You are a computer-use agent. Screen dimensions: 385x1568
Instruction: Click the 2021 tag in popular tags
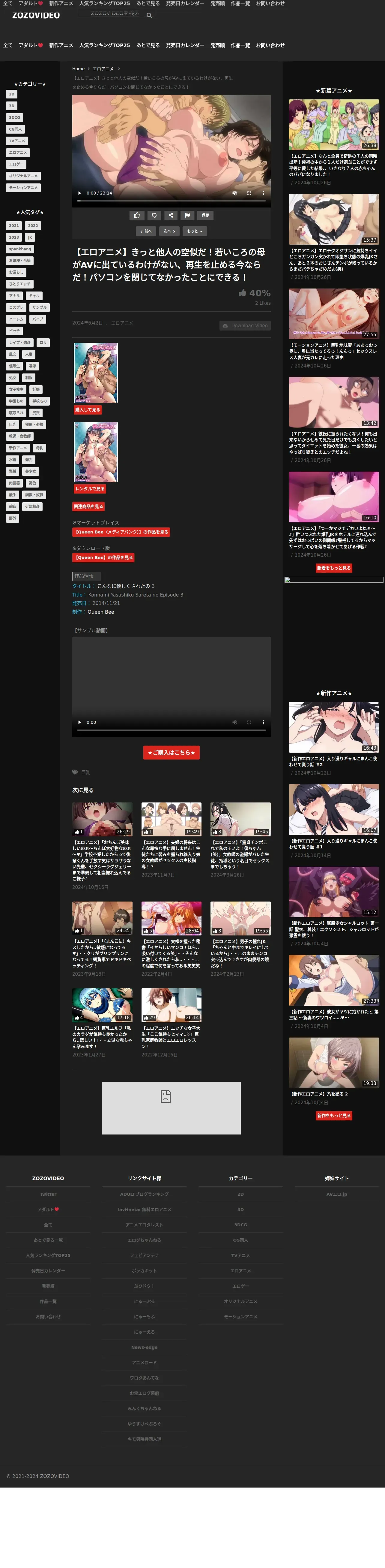click(x=14, y=226)
